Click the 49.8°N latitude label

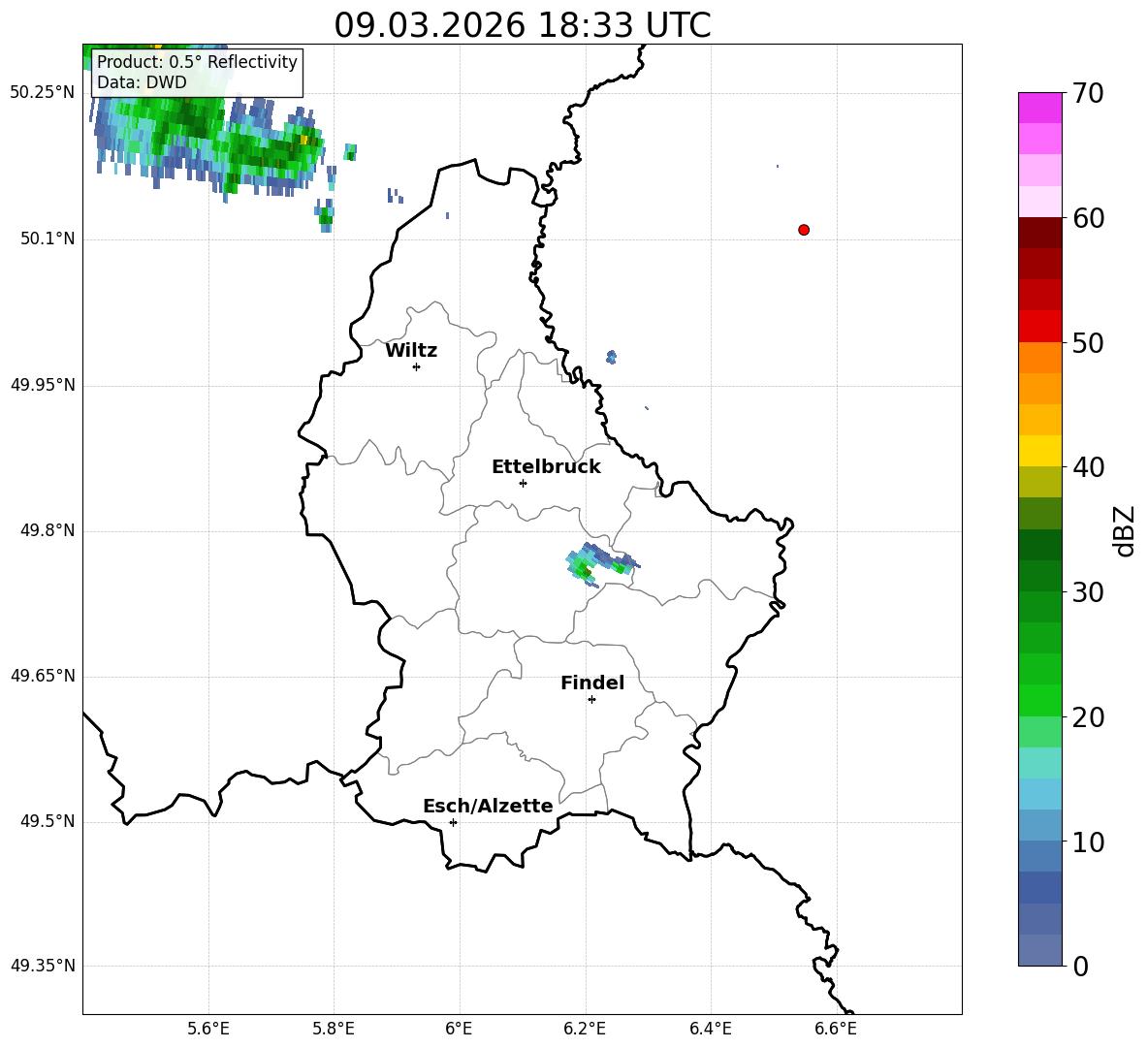48,530
